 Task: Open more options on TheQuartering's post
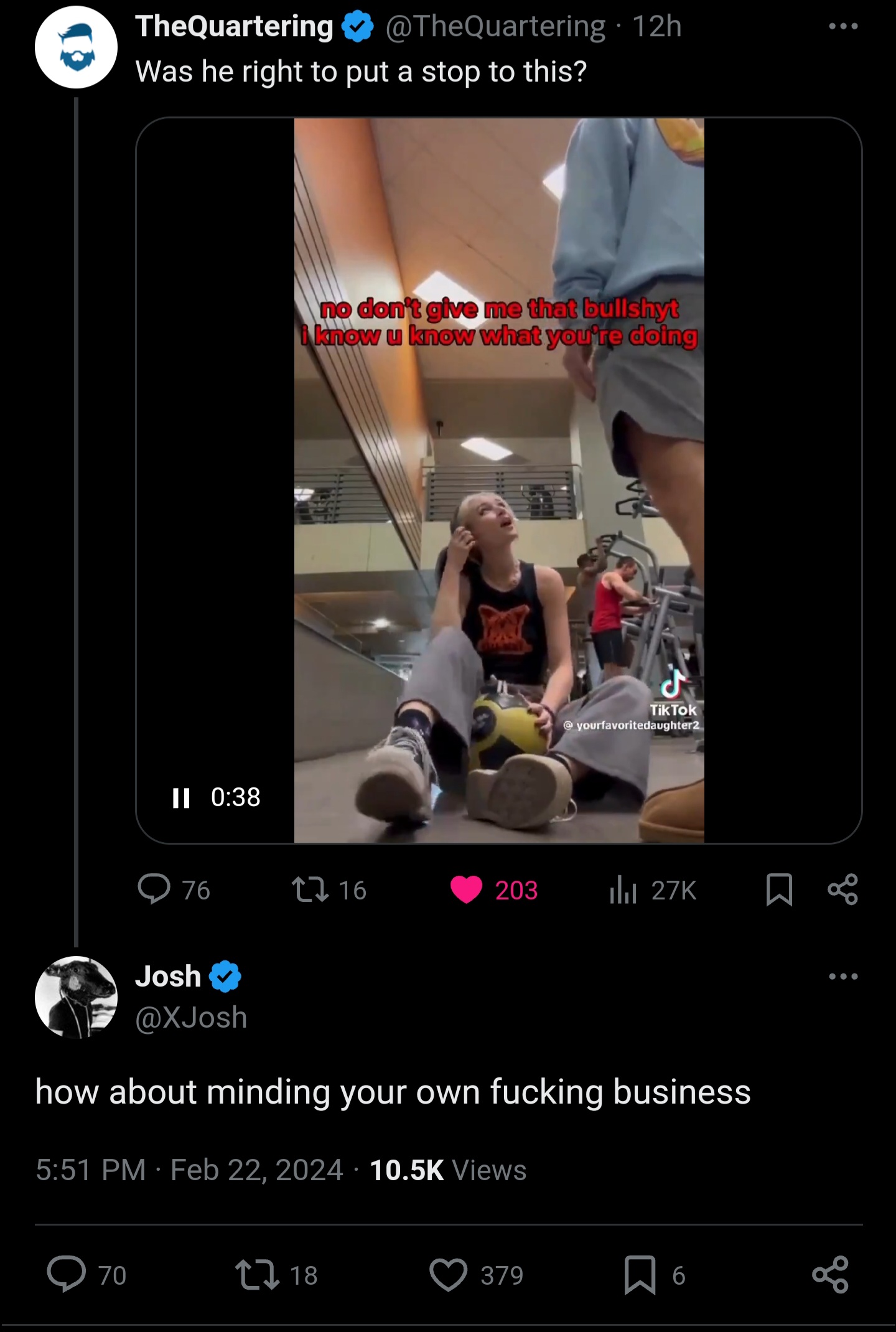[843, 26]
